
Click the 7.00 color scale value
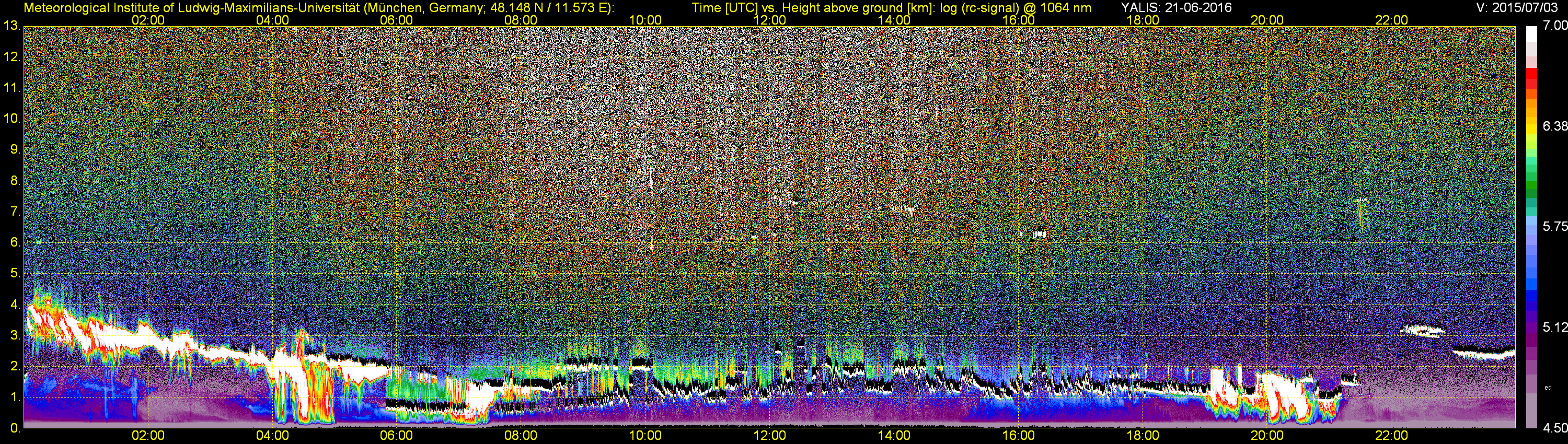point(1555,26)
